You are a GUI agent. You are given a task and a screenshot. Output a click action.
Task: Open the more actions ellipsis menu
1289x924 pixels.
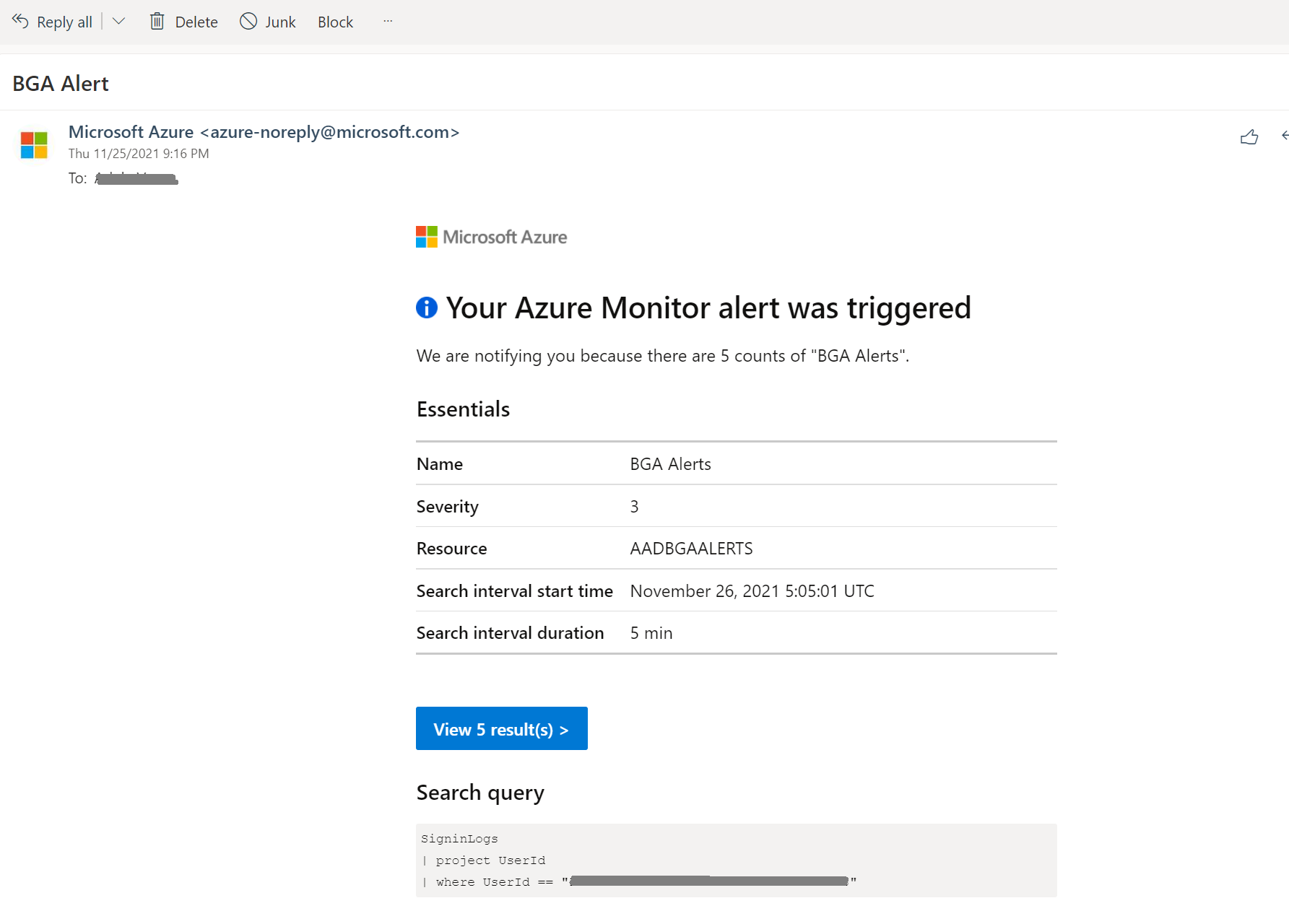tap(388, 21)
